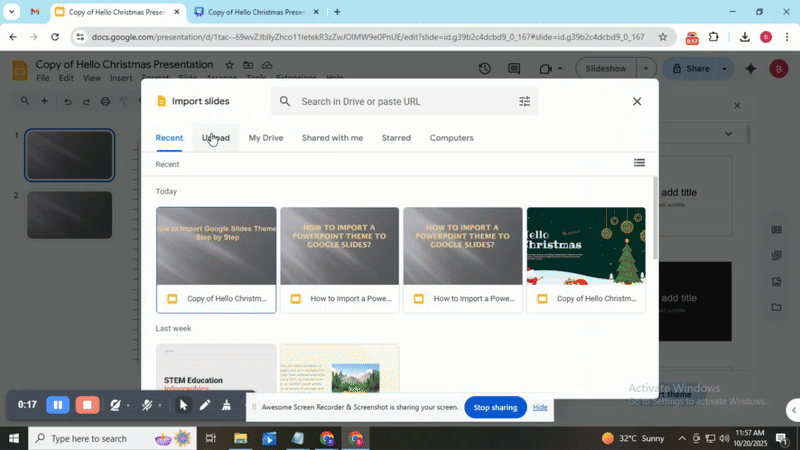Expand the Share button dropdown arrow
Screen dimensions: 800x450
pos(726,69)
